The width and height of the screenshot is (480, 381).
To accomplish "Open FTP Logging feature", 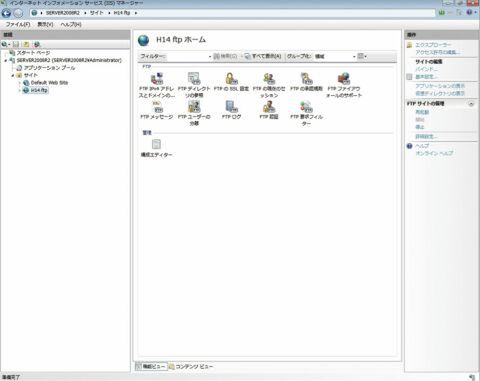I will coord(231,110).
